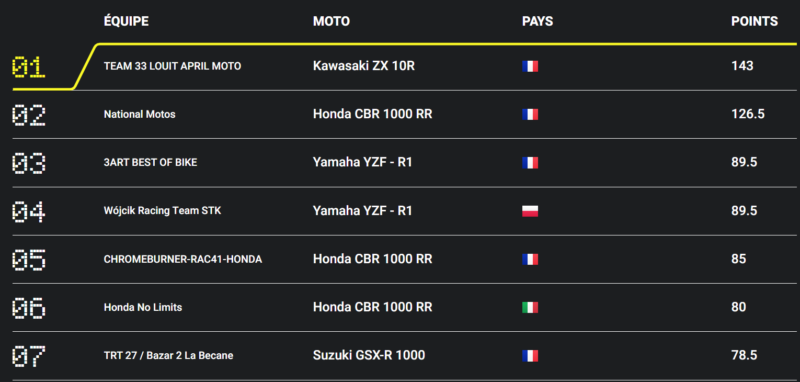800x382 pixels.
Task: Select the ÉQUIPE column header
Action: point(126,21)
